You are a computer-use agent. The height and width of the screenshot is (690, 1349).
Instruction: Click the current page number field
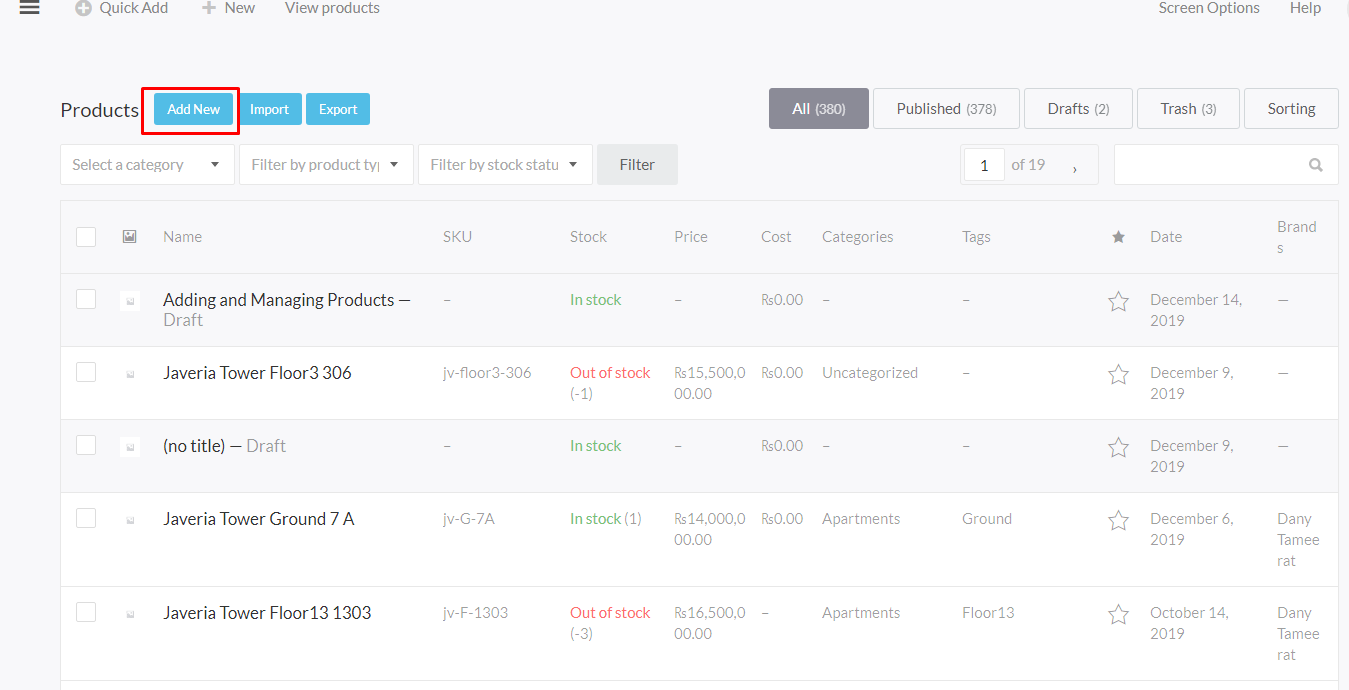pos(984,165)
